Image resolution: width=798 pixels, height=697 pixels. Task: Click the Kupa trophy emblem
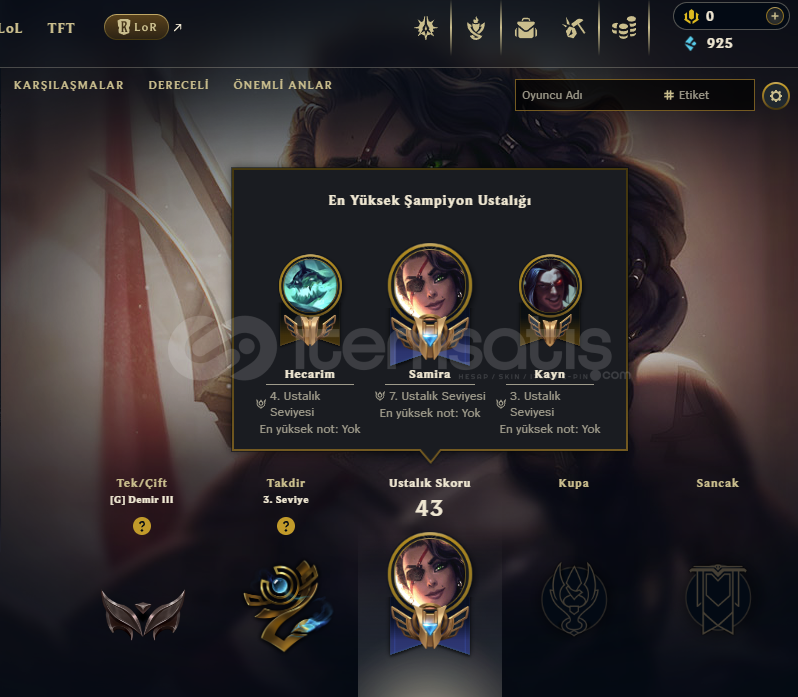574,598
